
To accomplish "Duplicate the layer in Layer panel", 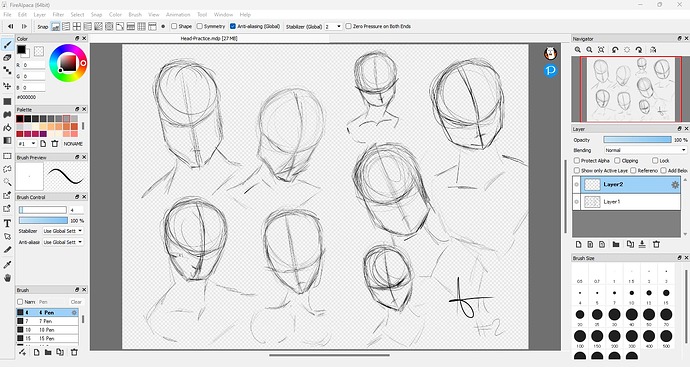I will click(x=630, y=244).
